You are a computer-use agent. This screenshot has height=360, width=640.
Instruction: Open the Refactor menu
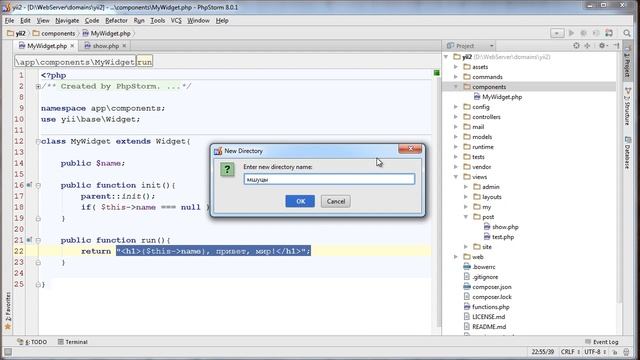116,20
